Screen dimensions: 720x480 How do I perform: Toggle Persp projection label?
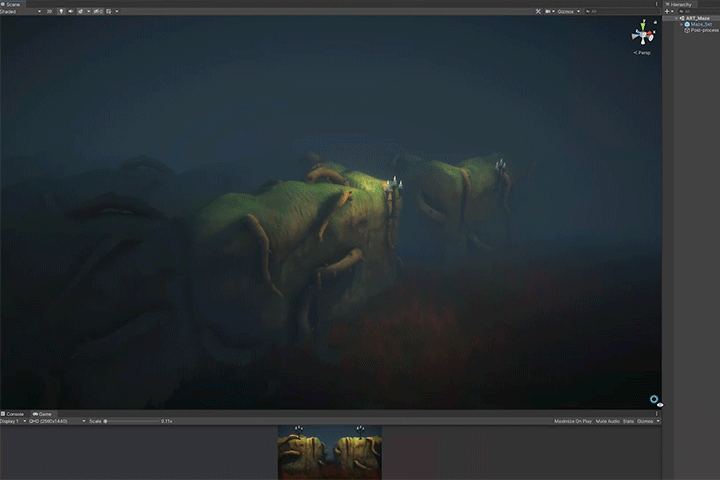point(642,53)
